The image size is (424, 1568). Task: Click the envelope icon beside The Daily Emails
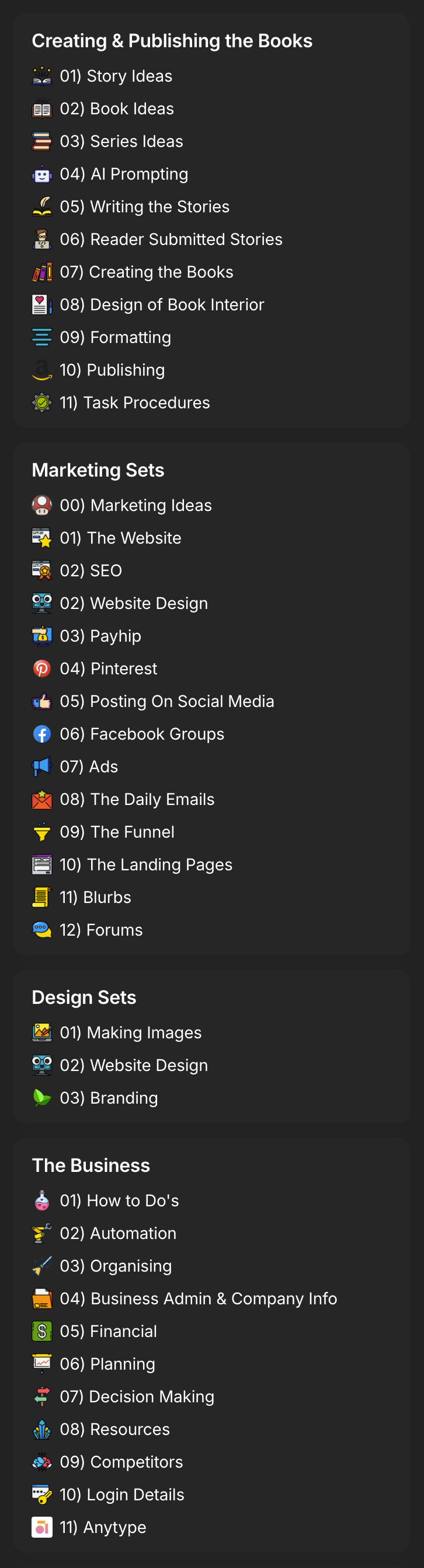pyautogui.click(x=41, y=799)
